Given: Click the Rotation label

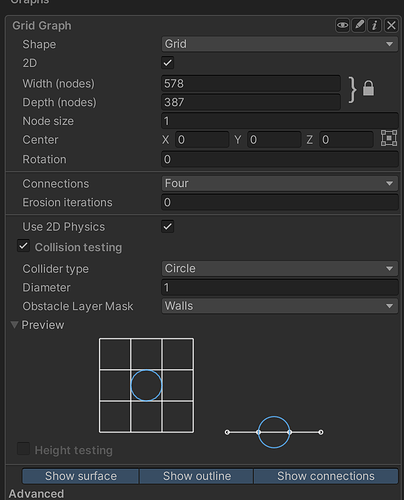Looking at the screenshot, I should click(44, 159).
